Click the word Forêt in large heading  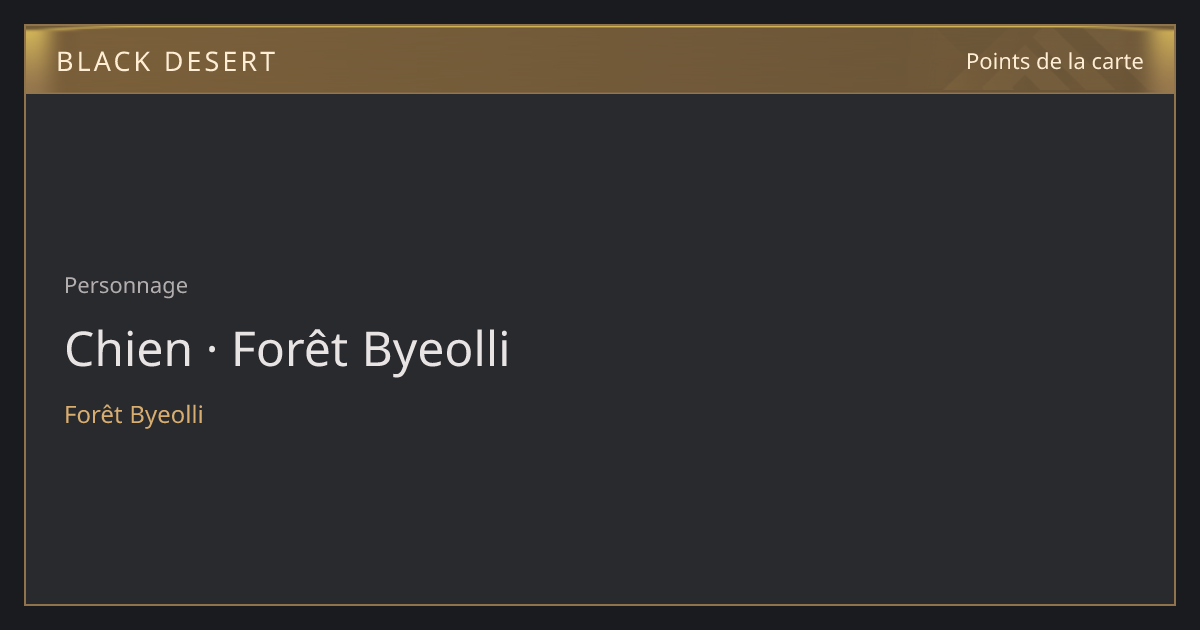coord(290,350)
